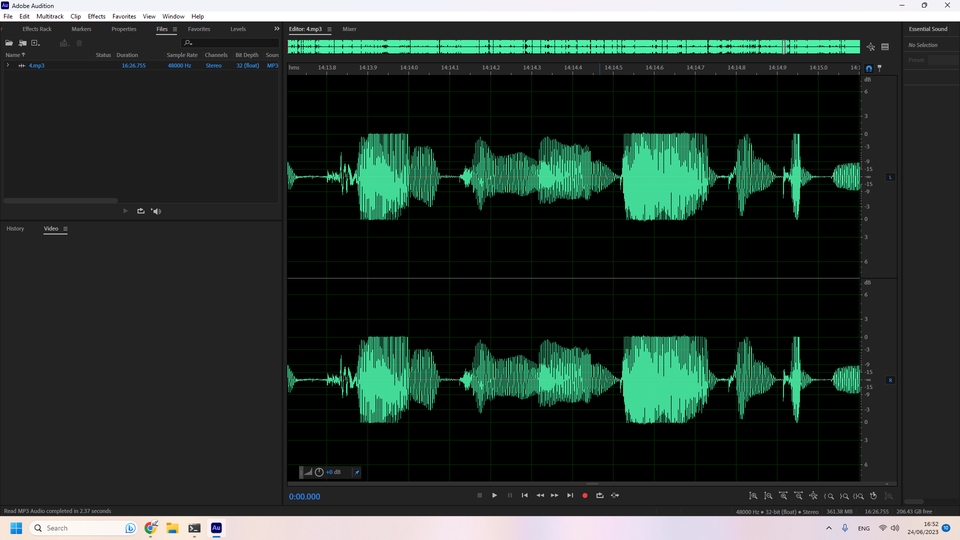Toggle Files panel loop playback
Screen dimensions: 960x540
(141, 211)
